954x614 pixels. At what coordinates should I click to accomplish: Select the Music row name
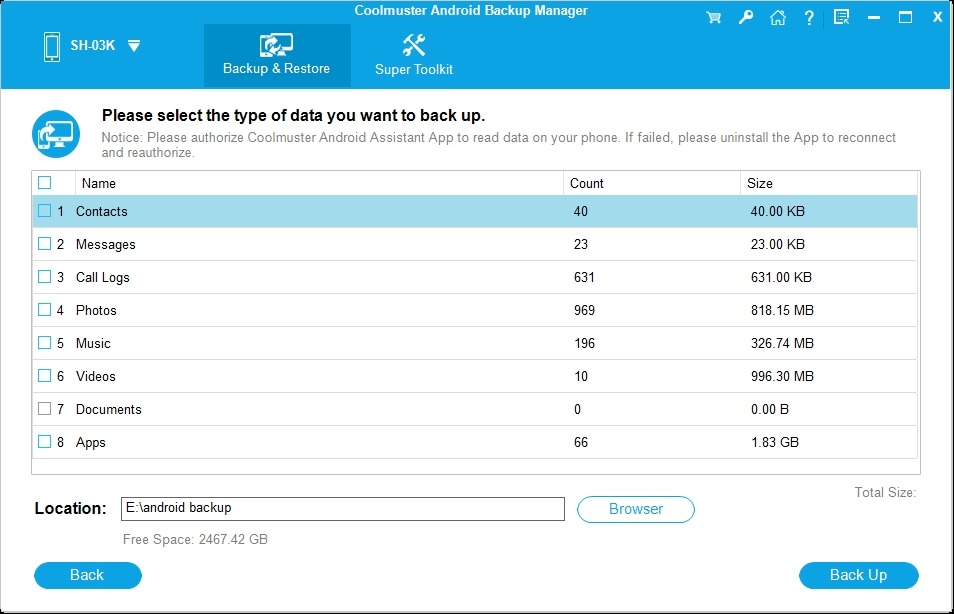[x=93, y=343]
